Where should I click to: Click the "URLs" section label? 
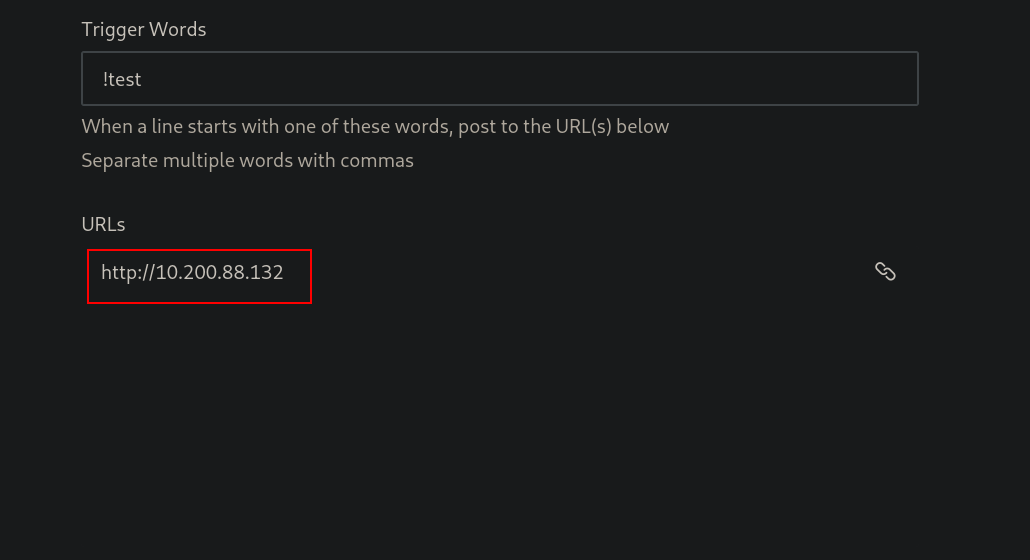click(103, 225)
